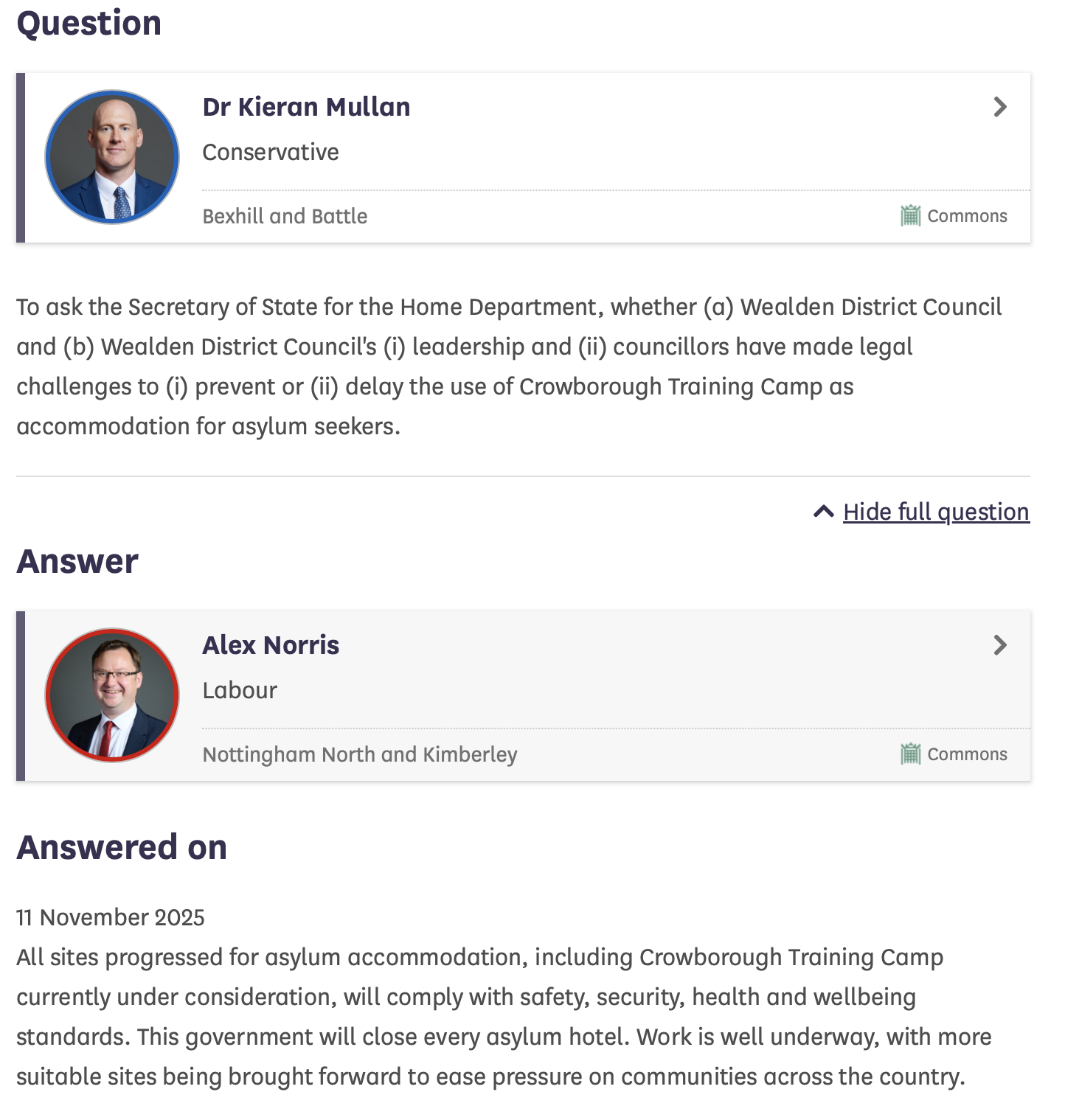Open Dr Kieran Mullan name link

pos(306,107)
